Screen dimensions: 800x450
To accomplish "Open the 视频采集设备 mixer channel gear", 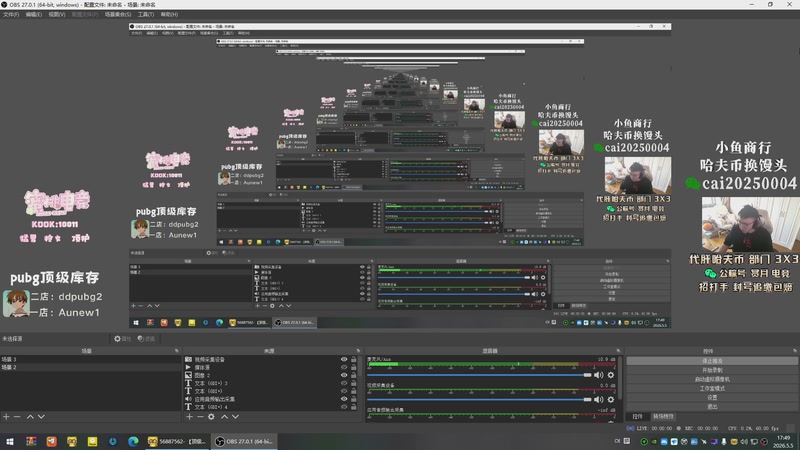I will pos(611,399).
